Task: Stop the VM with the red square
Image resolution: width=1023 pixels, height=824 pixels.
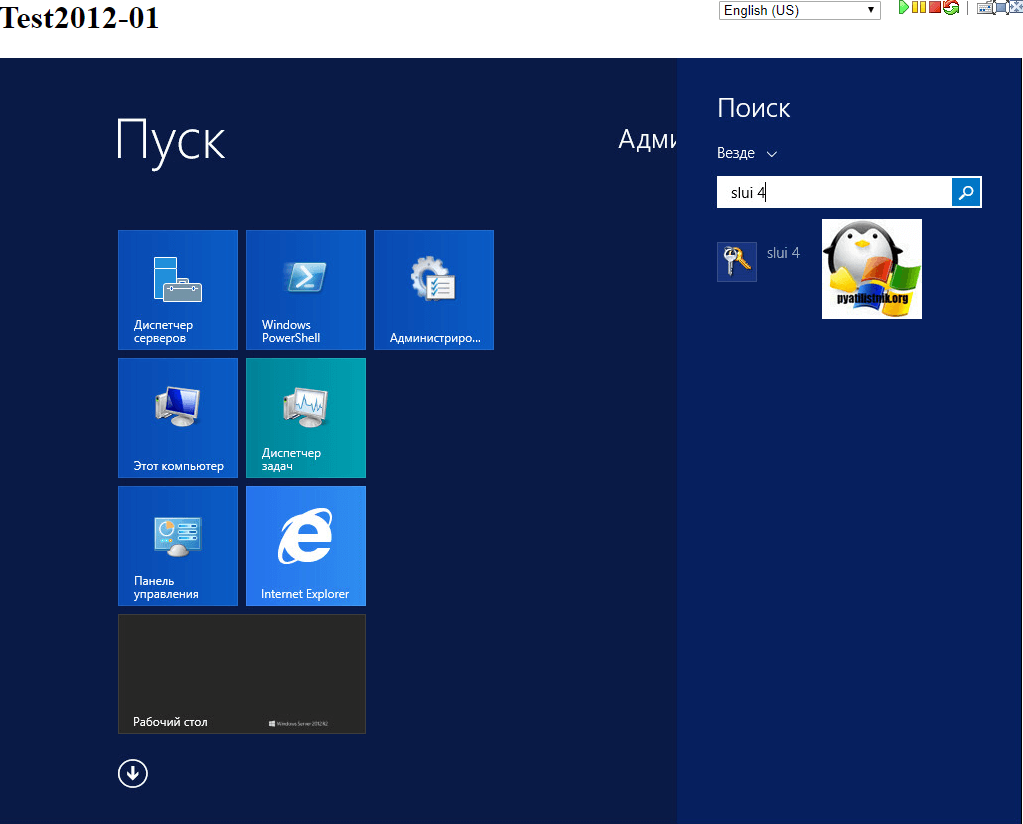Action: pyautogui.click(x=935, y=7)
